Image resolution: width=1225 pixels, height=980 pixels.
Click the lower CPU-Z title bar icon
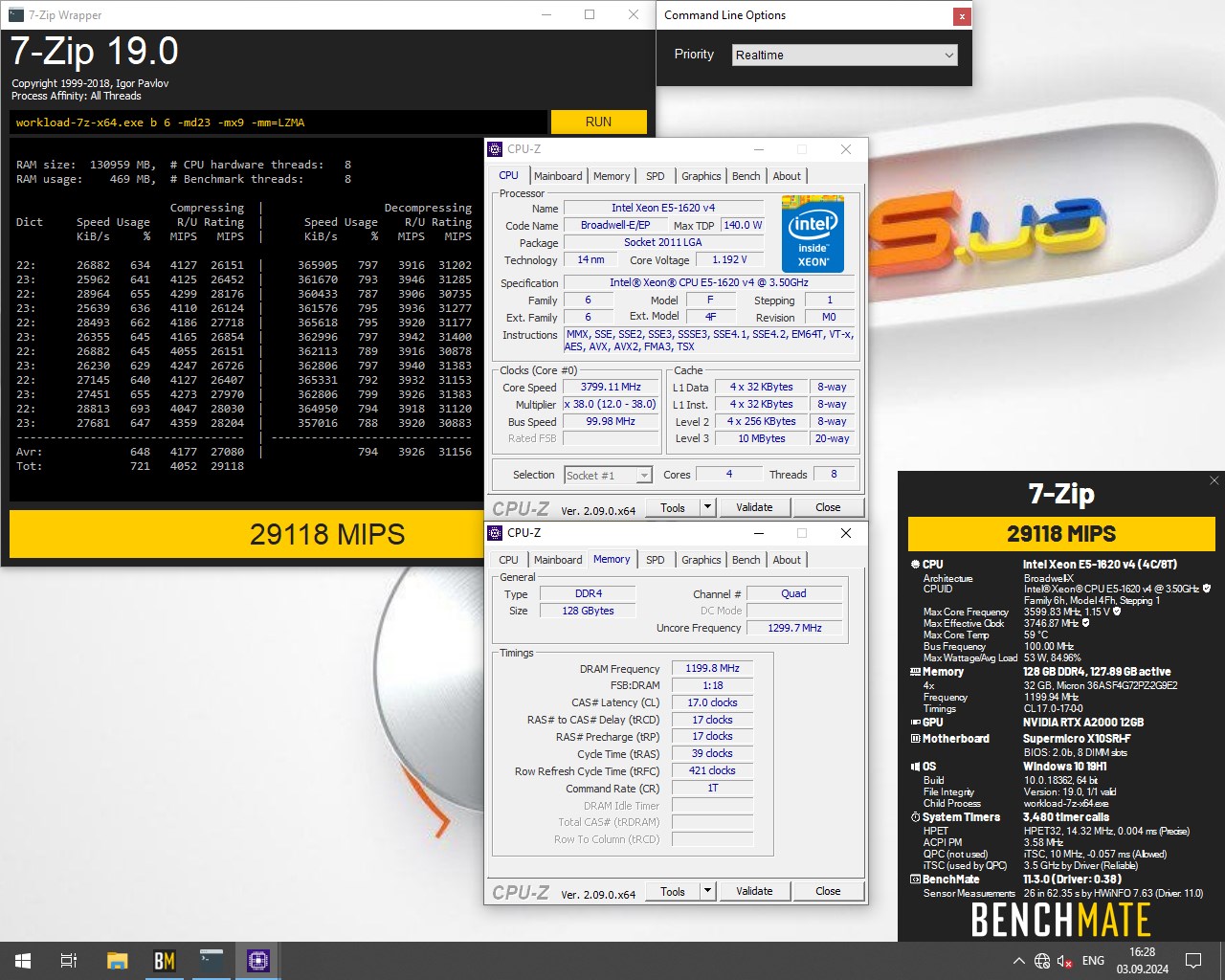(495, 533)
